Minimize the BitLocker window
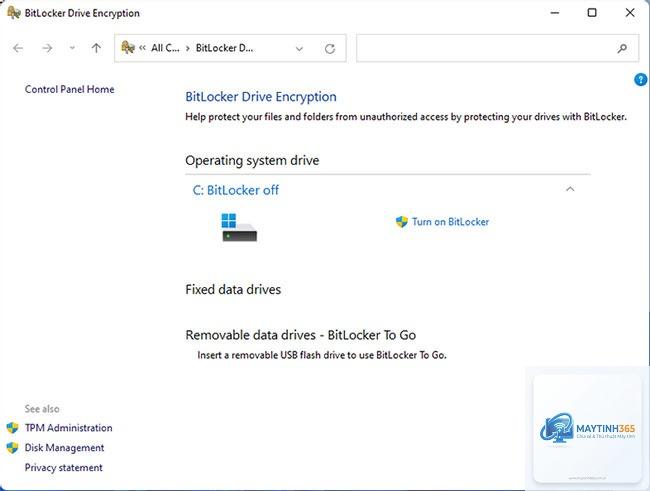Image resolution: width=650 pixels, height=491 pixels. point(555,13)
